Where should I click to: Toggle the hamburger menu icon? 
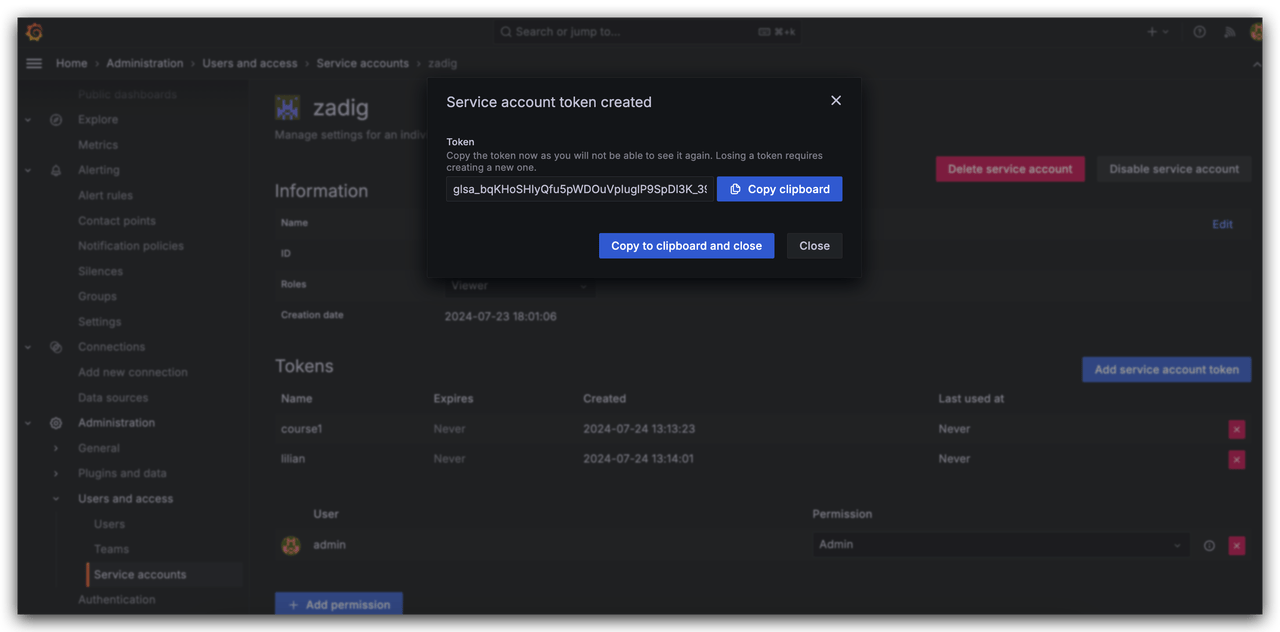point(34,63)
